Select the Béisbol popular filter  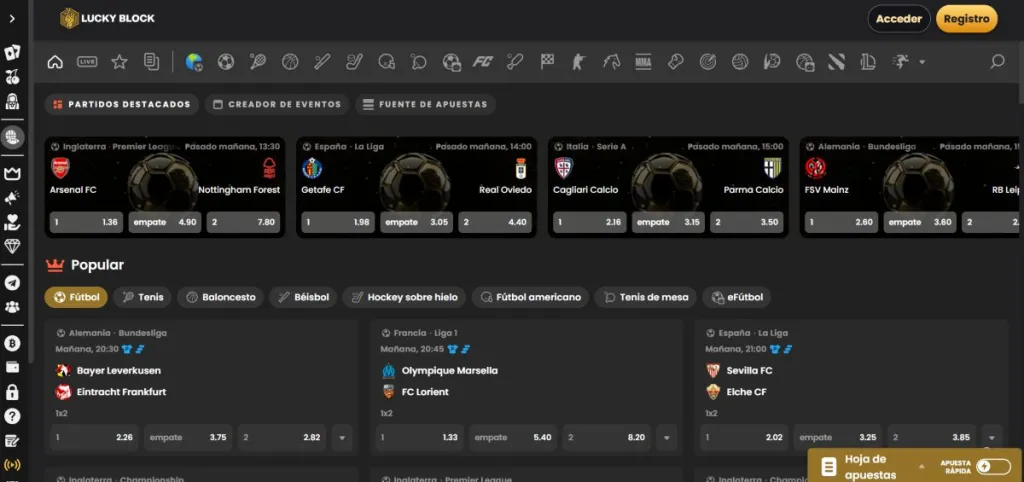coord(303,297)
